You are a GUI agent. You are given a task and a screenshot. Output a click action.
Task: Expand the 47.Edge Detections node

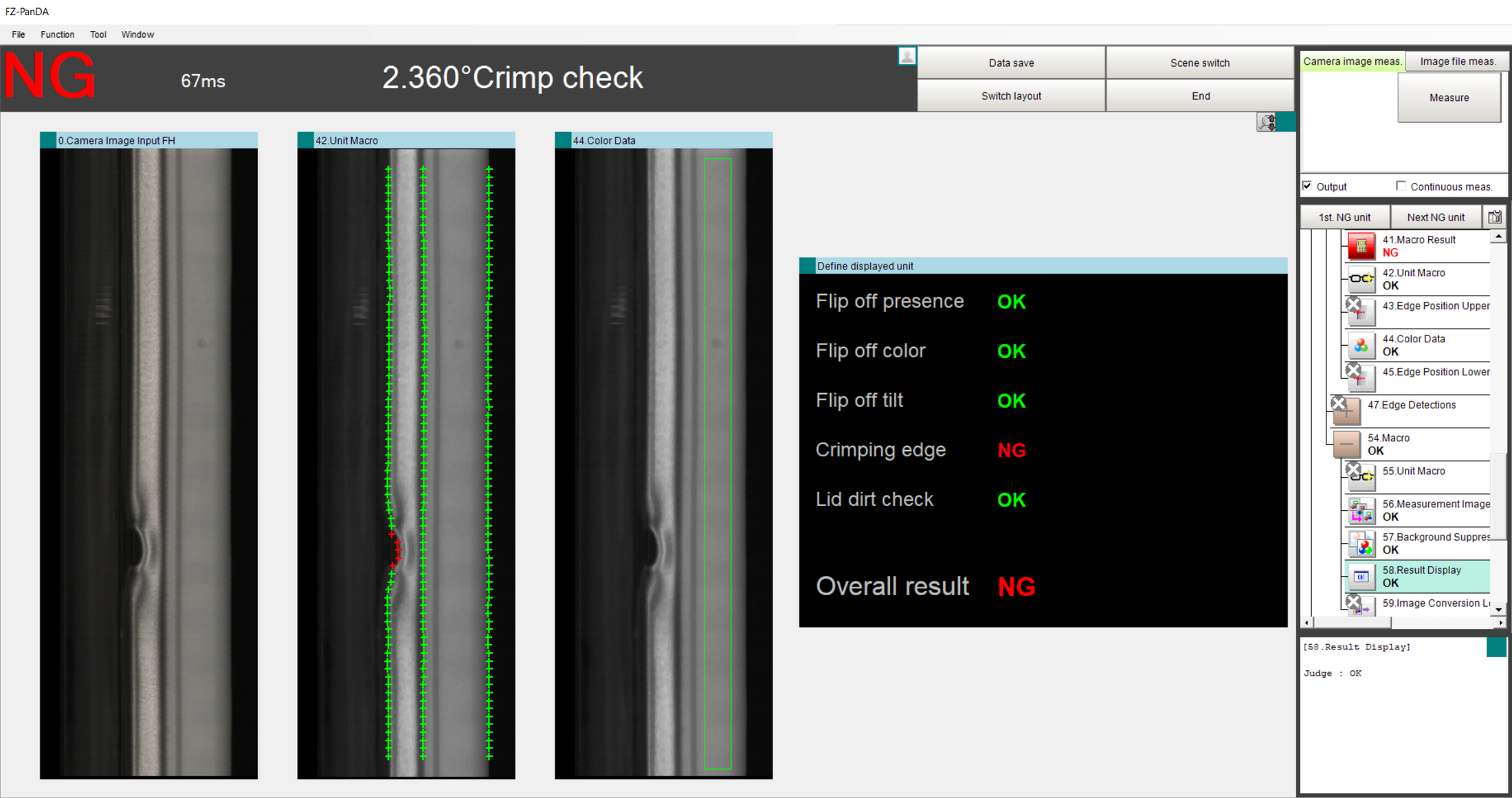[1346, 412]
